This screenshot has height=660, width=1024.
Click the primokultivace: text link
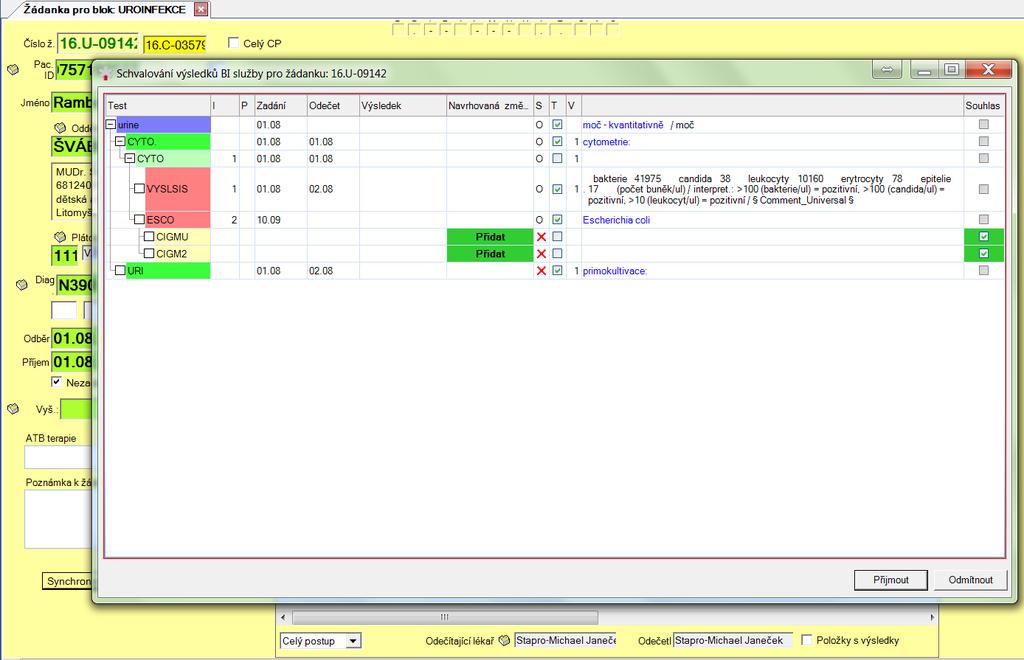(615, 271)
